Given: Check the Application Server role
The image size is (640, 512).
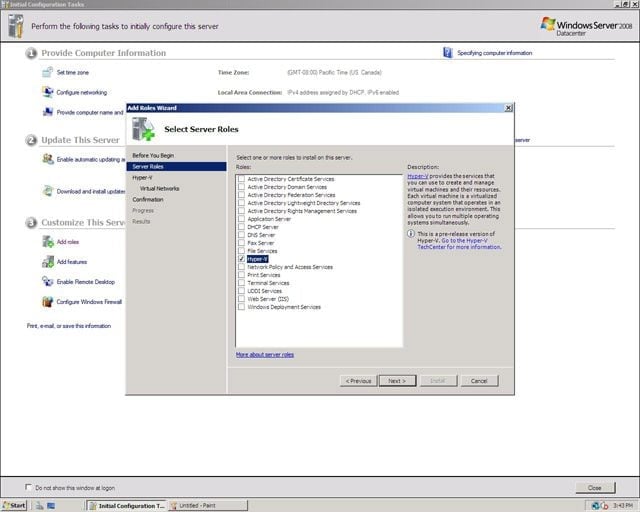Looking at the screenshot, I should pos(242,219).
